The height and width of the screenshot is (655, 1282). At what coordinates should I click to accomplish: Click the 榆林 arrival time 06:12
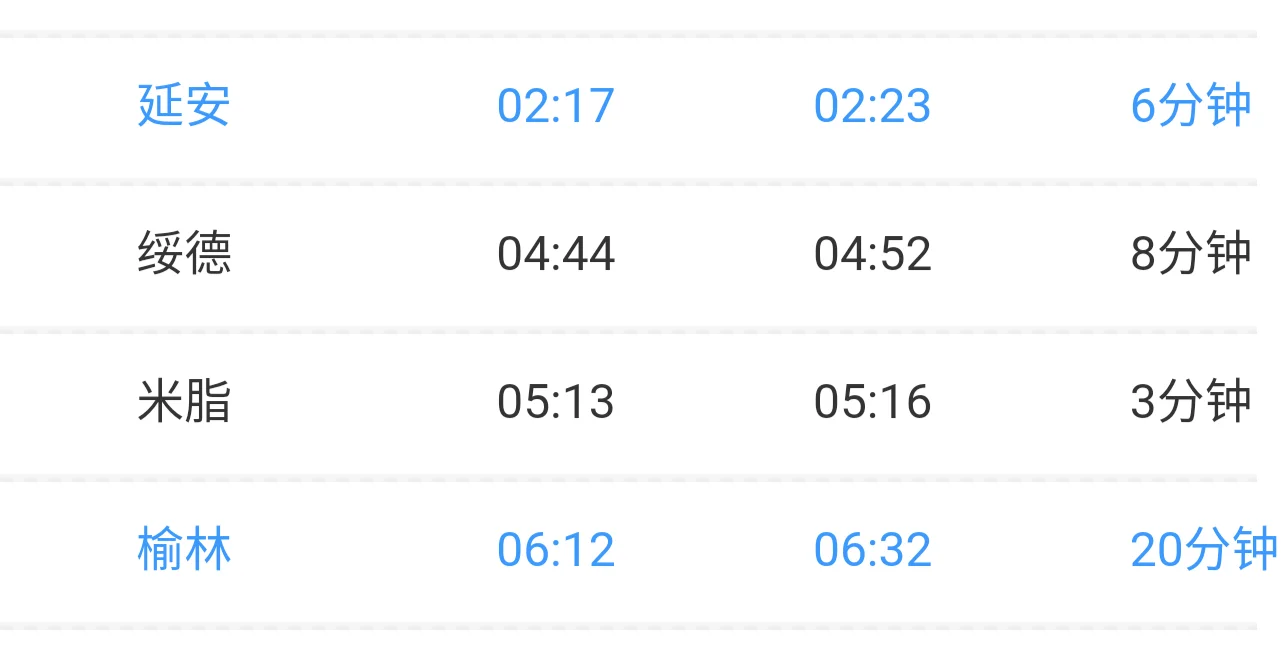click(555, 550)
